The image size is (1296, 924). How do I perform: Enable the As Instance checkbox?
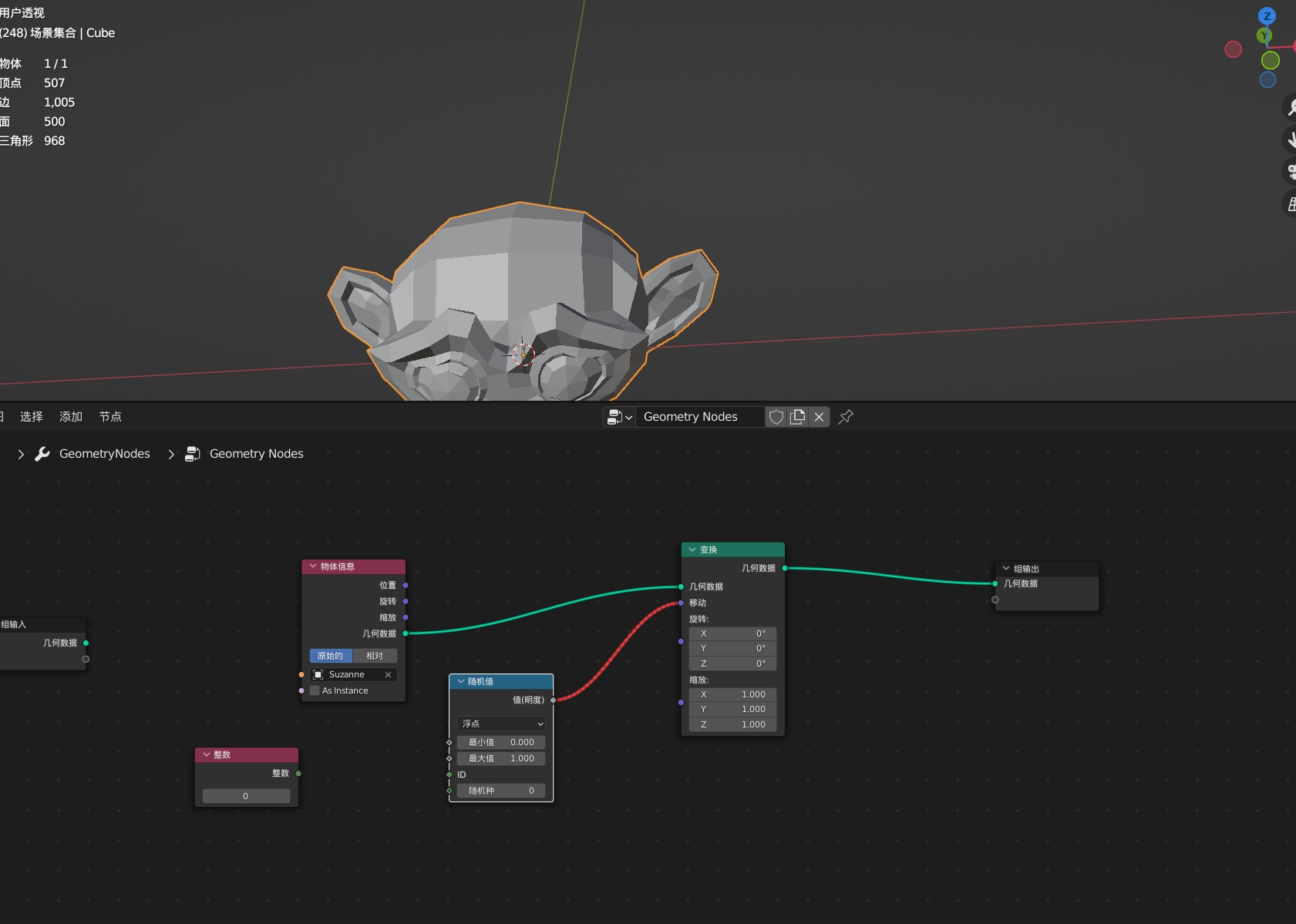(315, 690)
